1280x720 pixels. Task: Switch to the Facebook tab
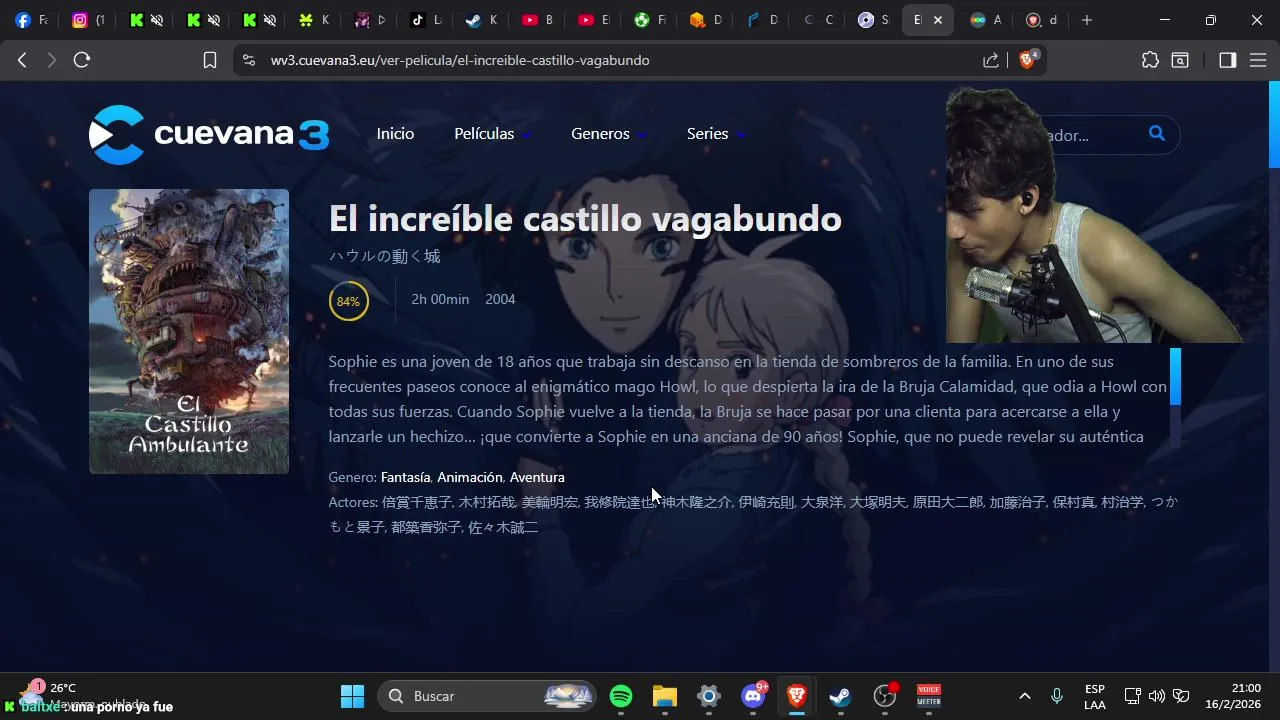point(31,20)
